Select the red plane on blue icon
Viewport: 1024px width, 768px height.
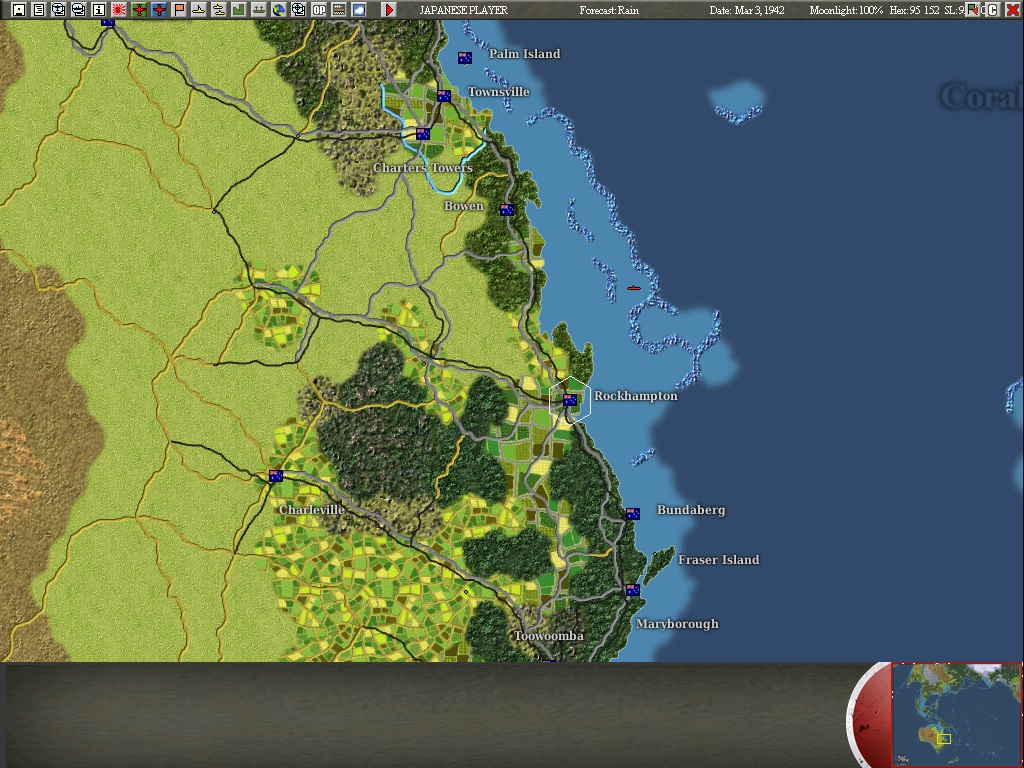[x=159, y=10]
